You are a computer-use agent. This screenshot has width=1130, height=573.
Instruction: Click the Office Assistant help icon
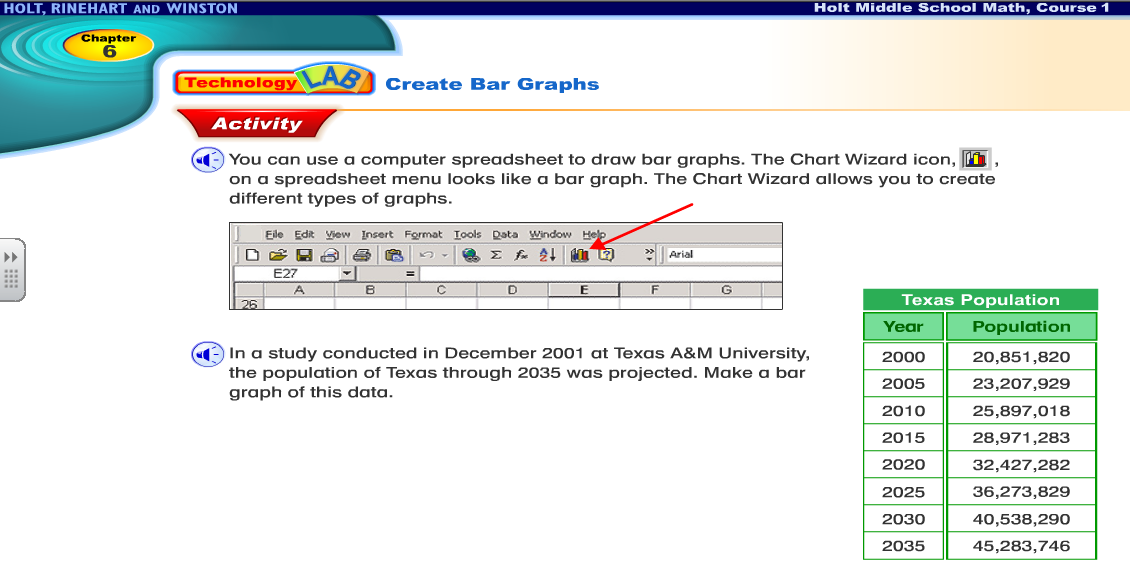606,255
